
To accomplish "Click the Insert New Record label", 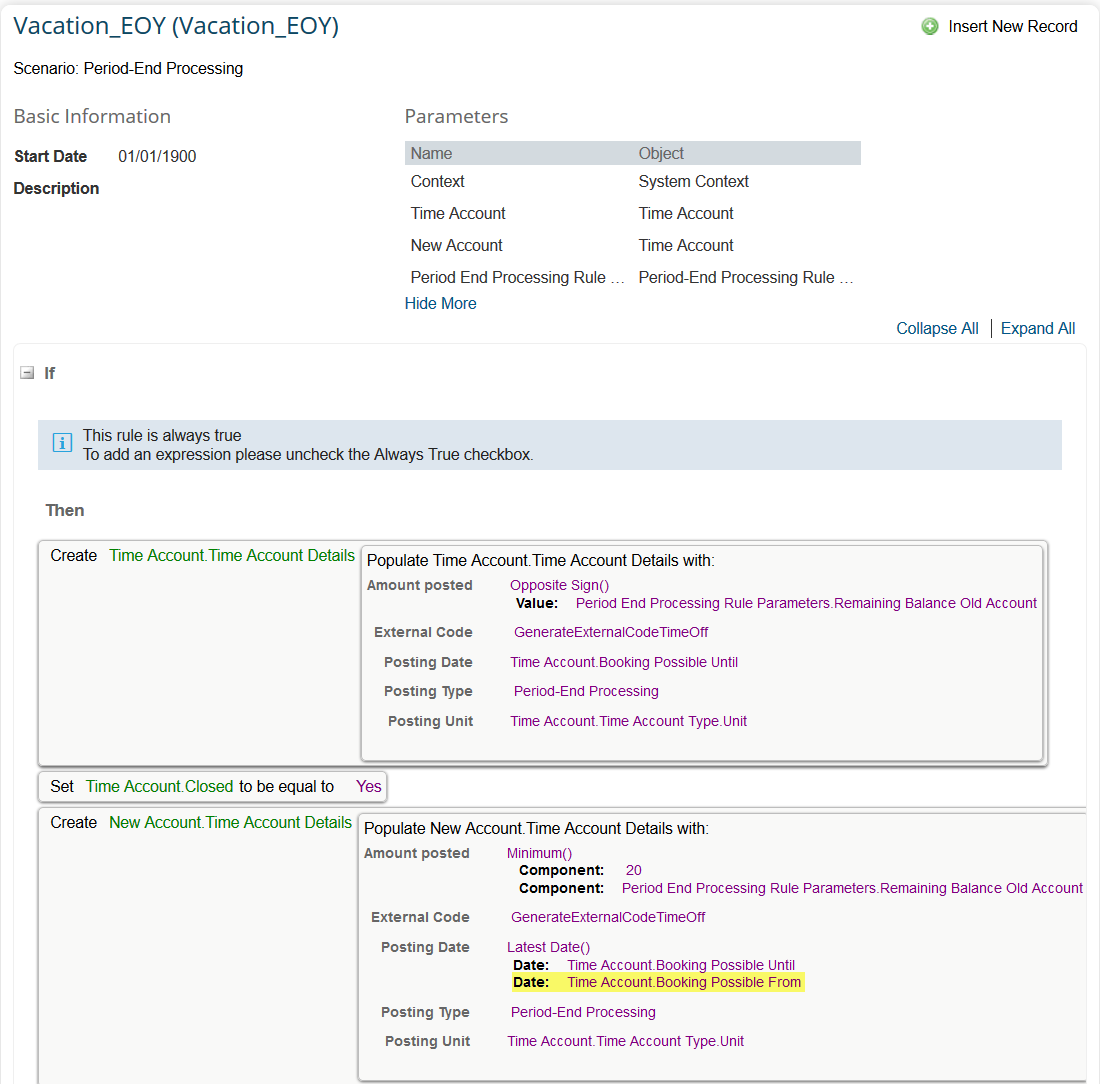I will pos(1012,27).
